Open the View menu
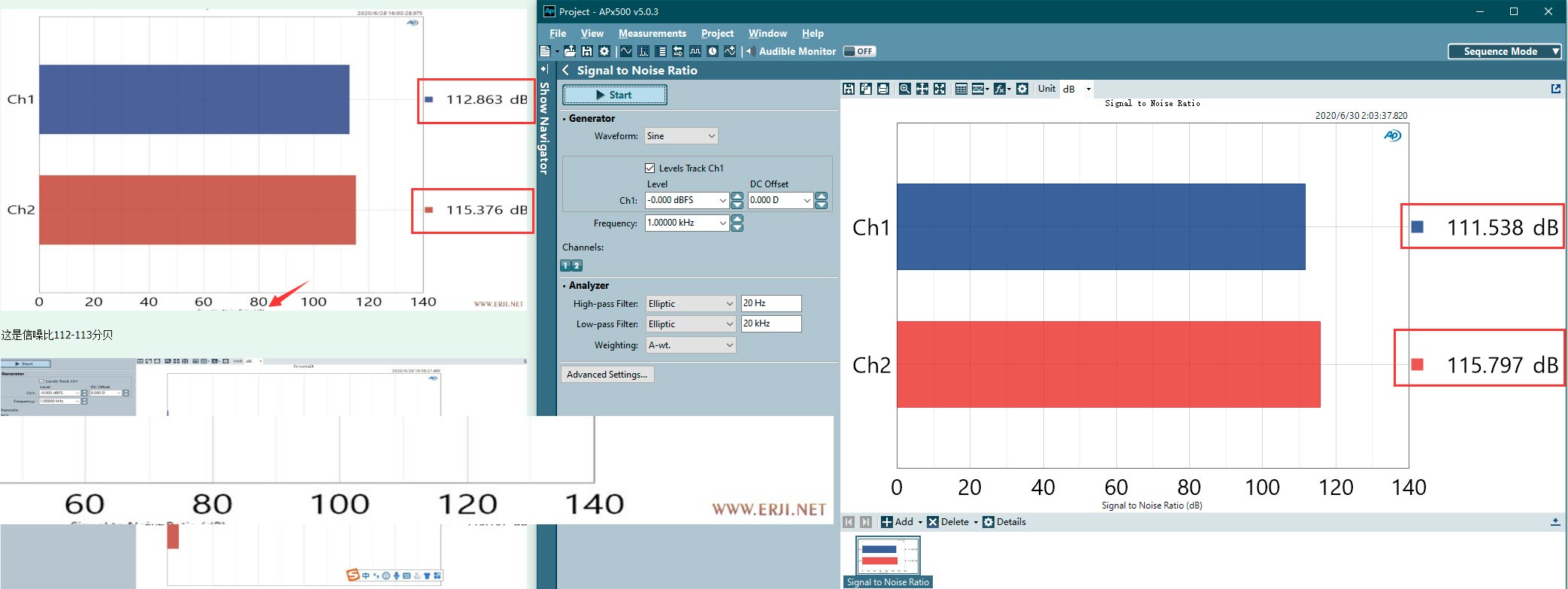 pyautogui.click(x=592, y=33)
